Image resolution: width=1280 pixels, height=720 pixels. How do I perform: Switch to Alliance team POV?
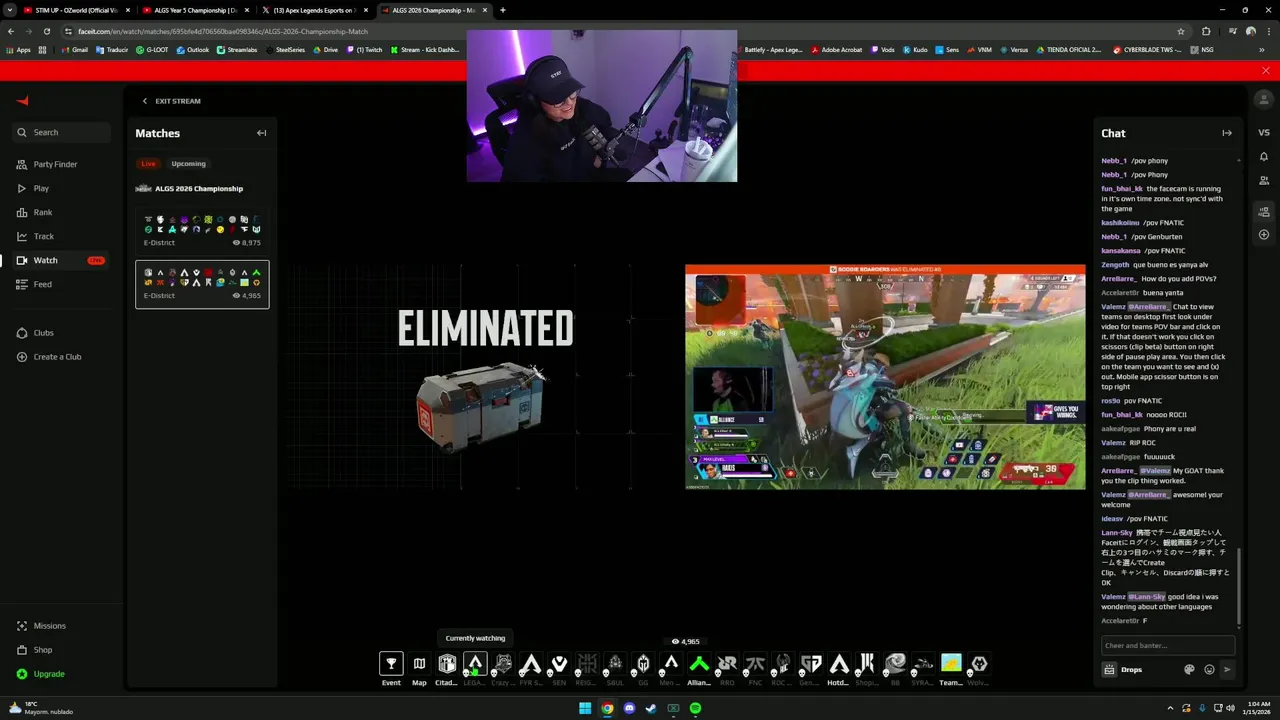tap(699, 664)
